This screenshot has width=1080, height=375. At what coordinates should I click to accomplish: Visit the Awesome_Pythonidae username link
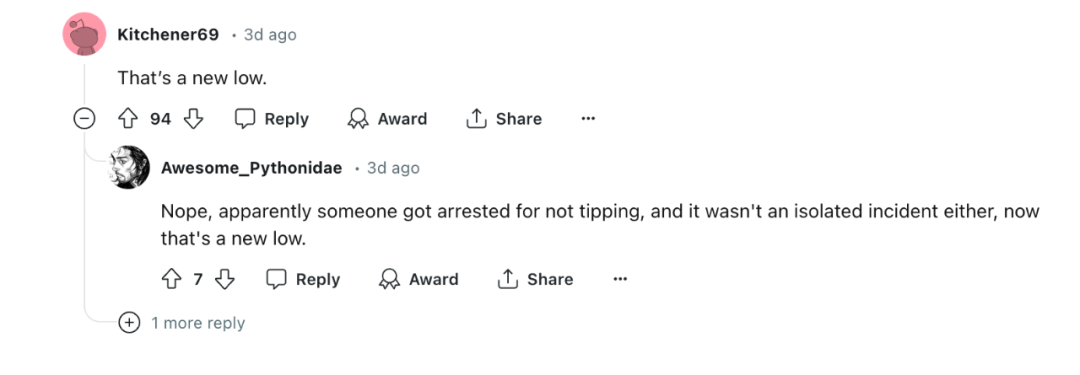[x=251, y=168]
